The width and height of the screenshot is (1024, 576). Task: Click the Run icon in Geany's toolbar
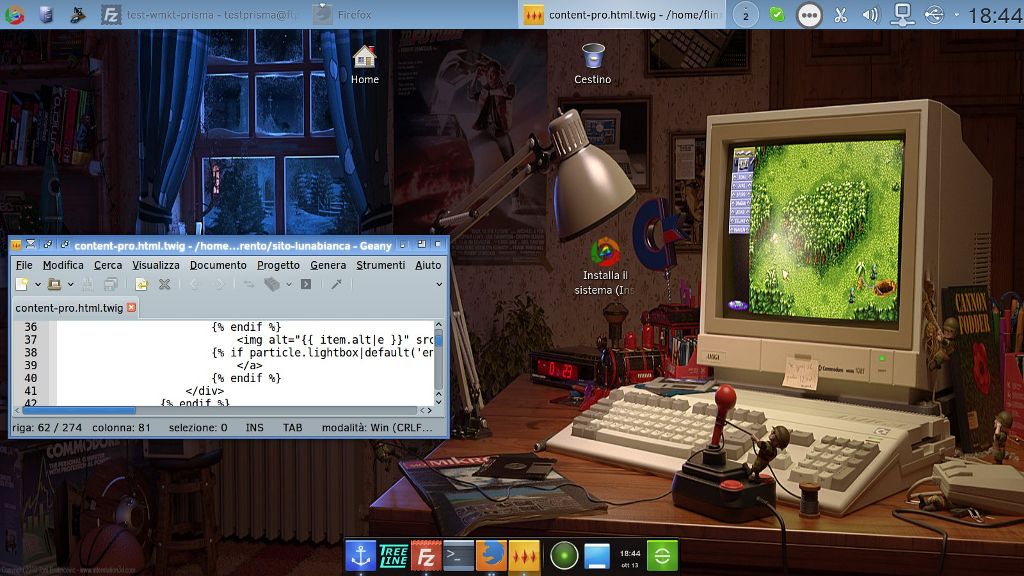pyautogui.click(x=306, y=285)
